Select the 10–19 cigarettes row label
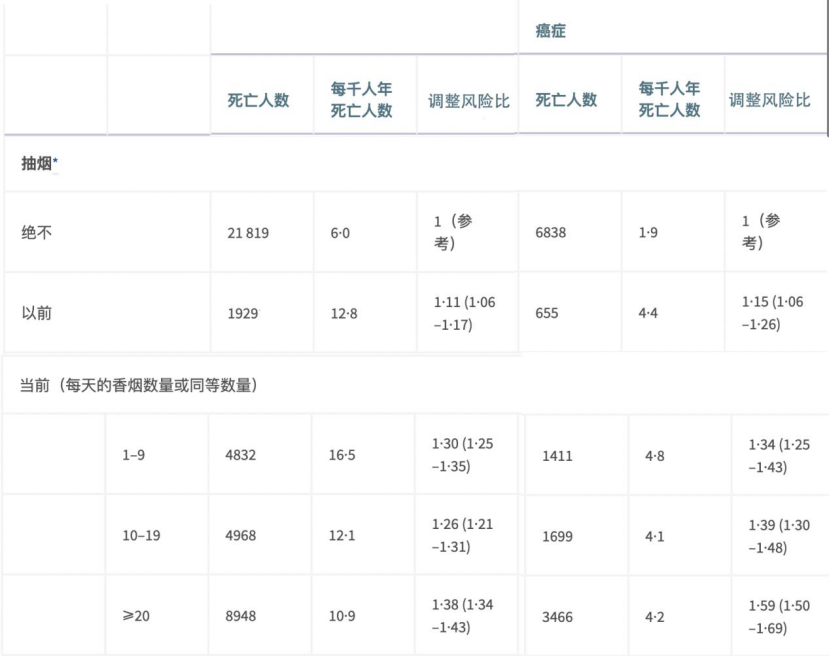Viewport: 830px width, 656px height. point(141,535)
